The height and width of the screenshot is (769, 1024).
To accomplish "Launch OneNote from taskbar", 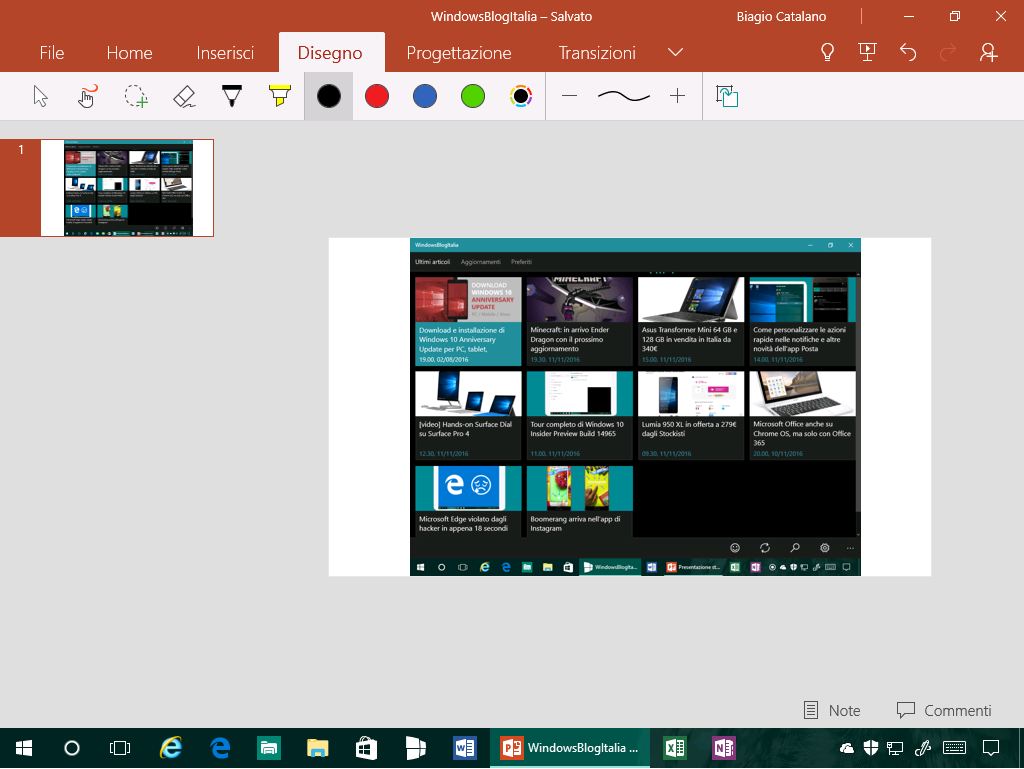I will coord(724,748).
